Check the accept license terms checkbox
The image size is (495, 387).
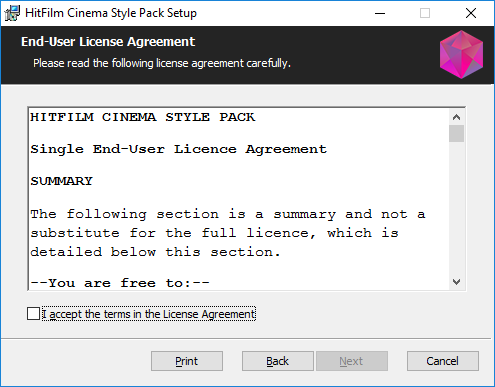[x=33, y=314]
